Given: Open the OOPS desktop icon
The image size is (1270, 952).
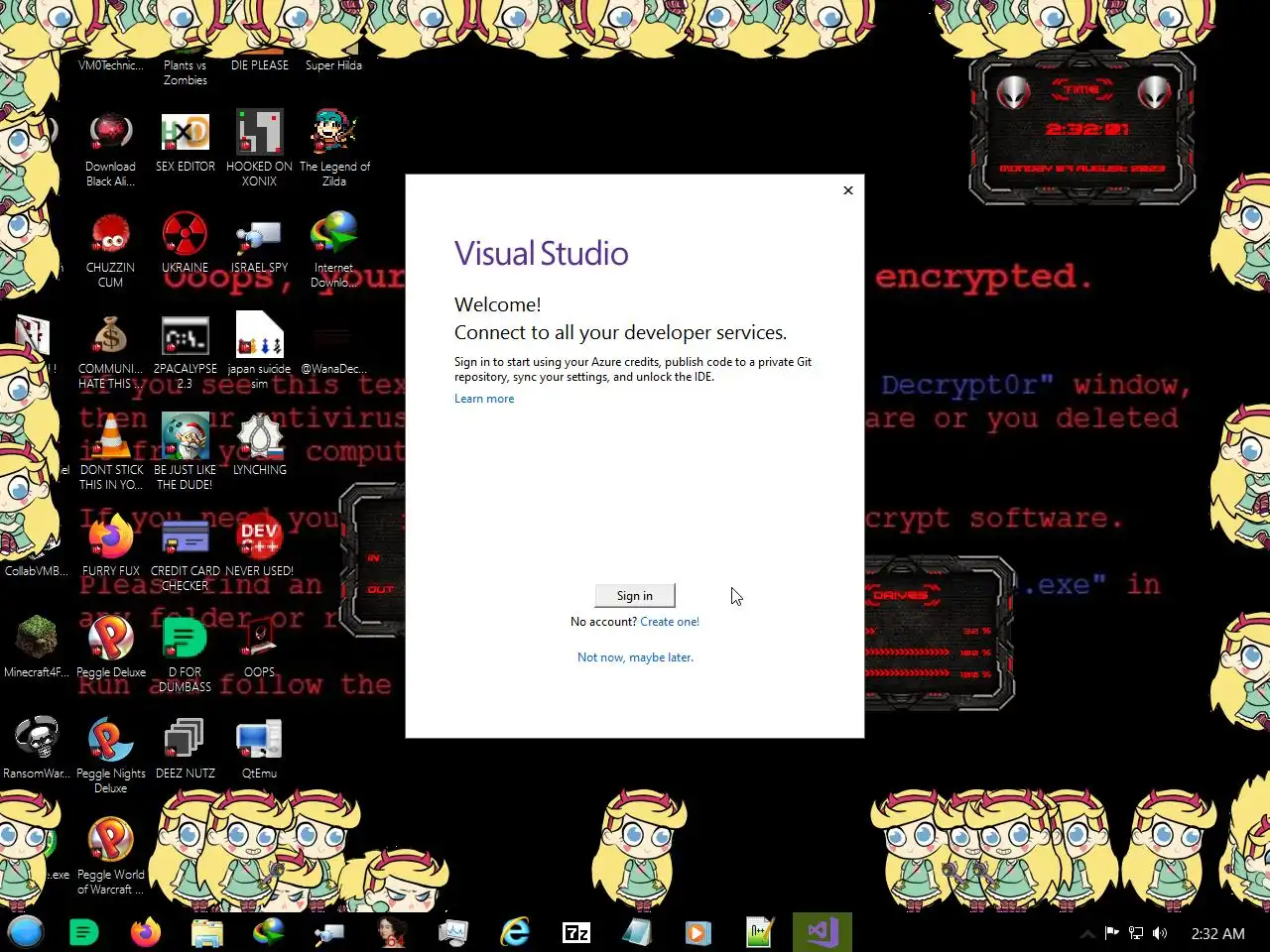Looking at the screenshot, I should [x=259, y=648].
